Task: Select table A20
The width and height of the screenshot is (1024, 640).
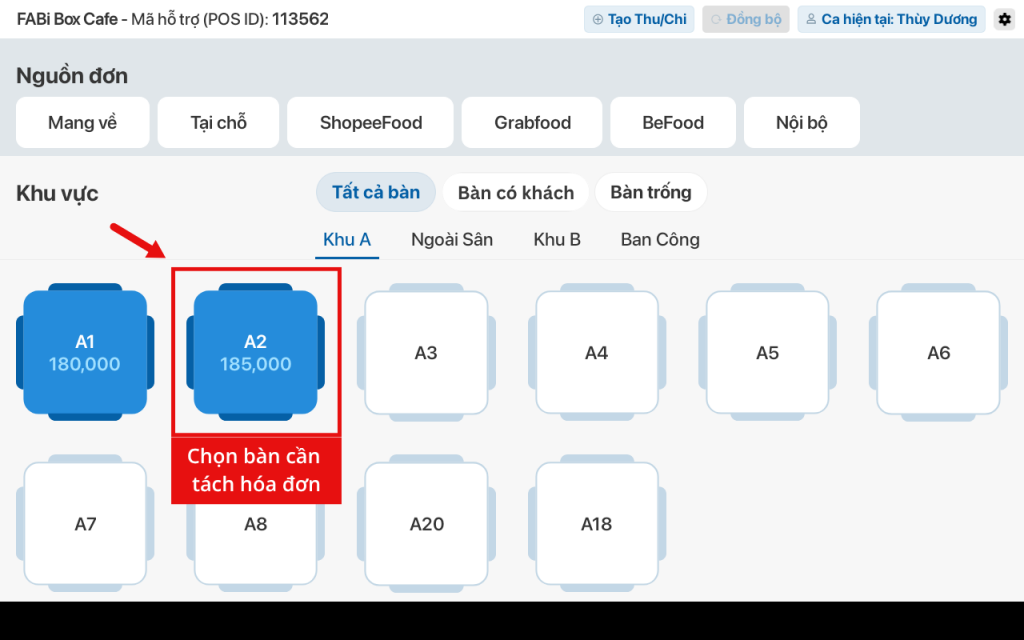Action: click(426, 524)
